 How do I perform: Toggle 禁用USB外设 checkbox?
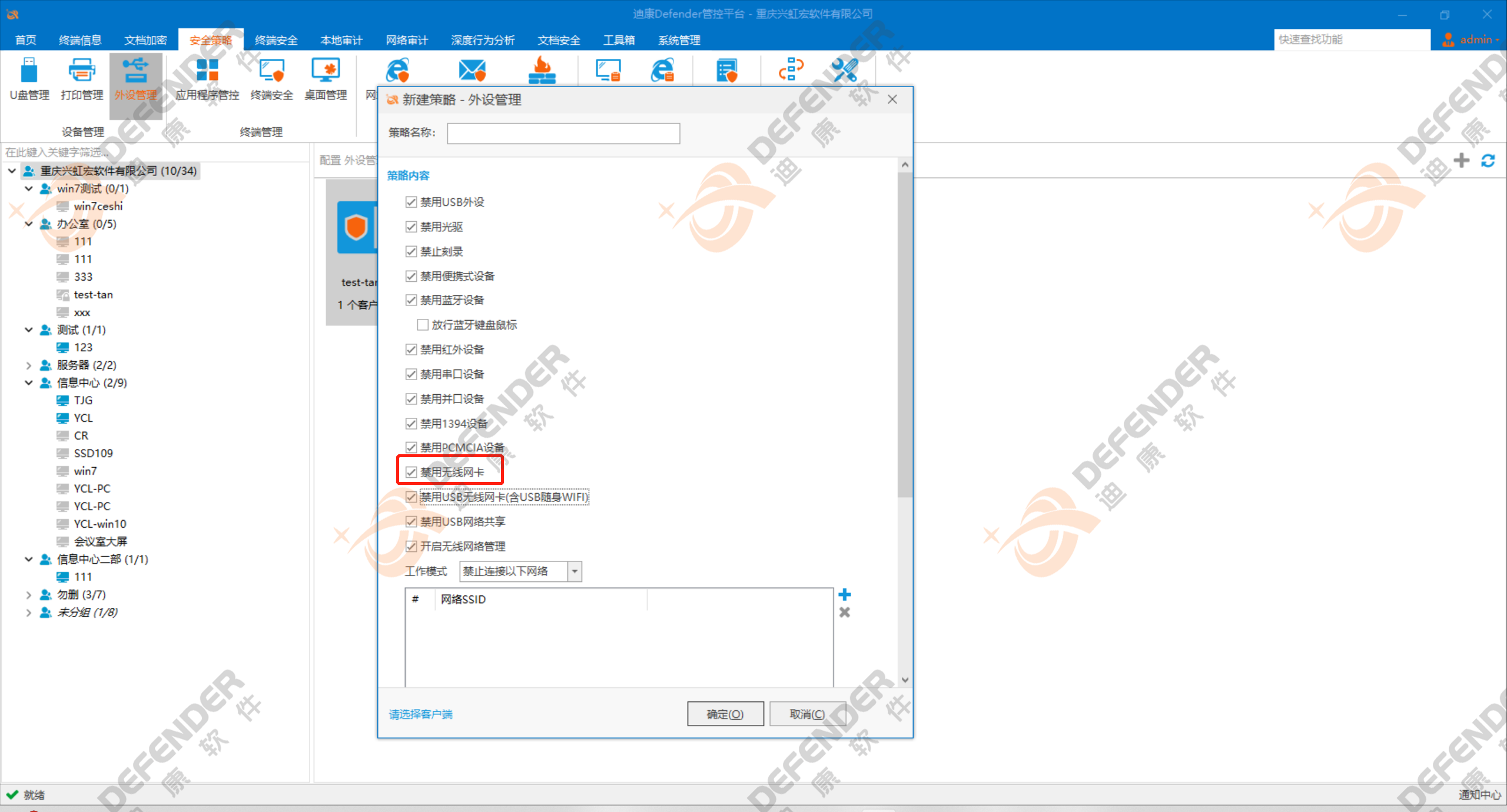(x=411, y=202)
